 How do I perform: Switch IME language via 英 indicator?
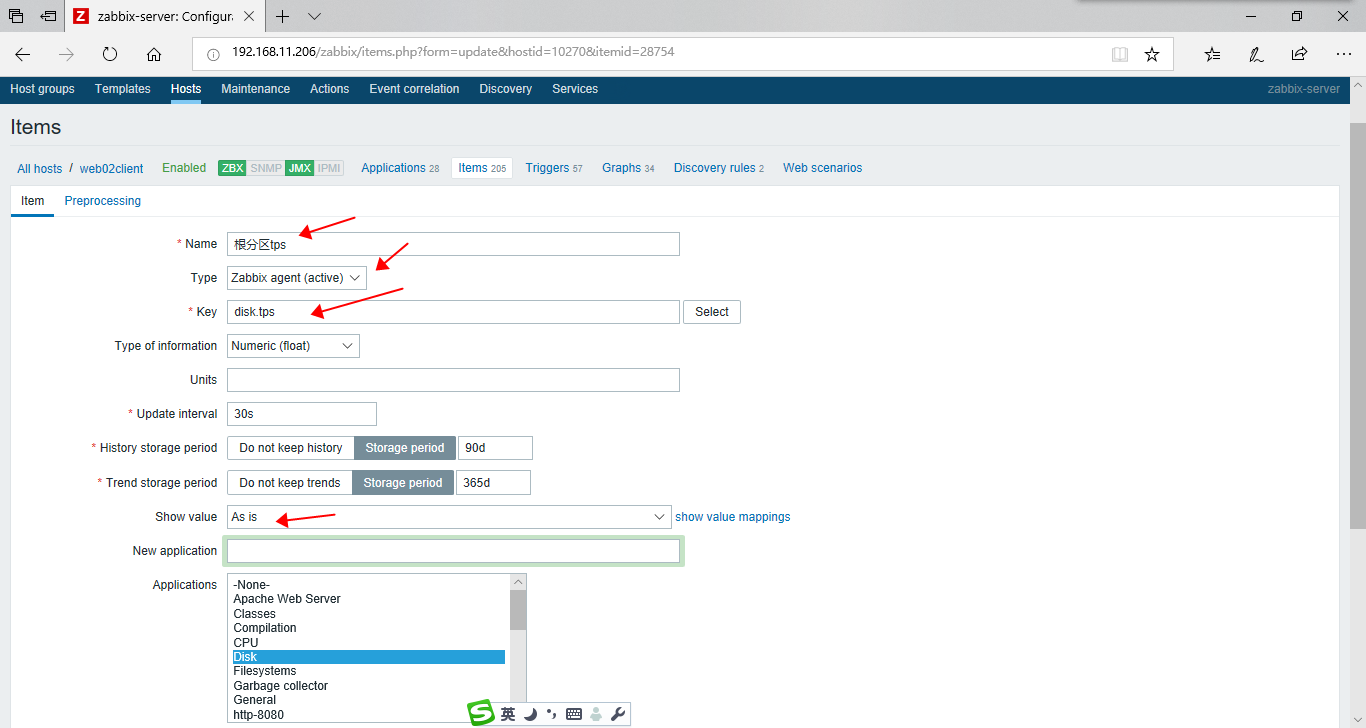[x=508, y=714]
